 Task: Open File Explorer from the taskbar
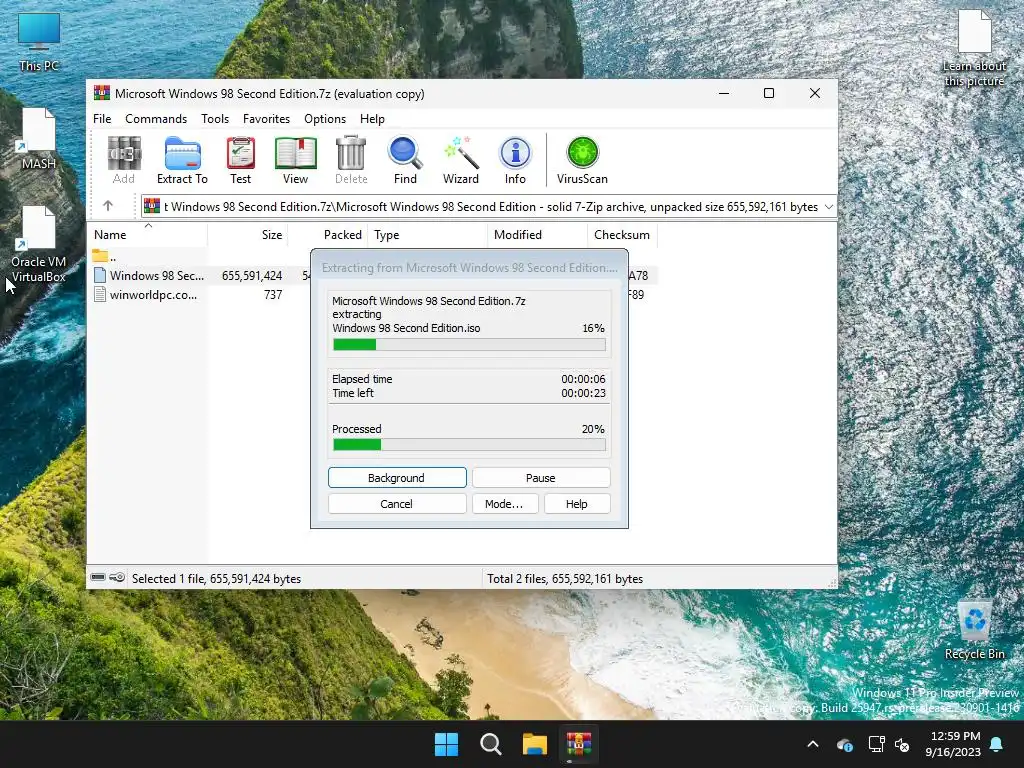pos(535,744)
